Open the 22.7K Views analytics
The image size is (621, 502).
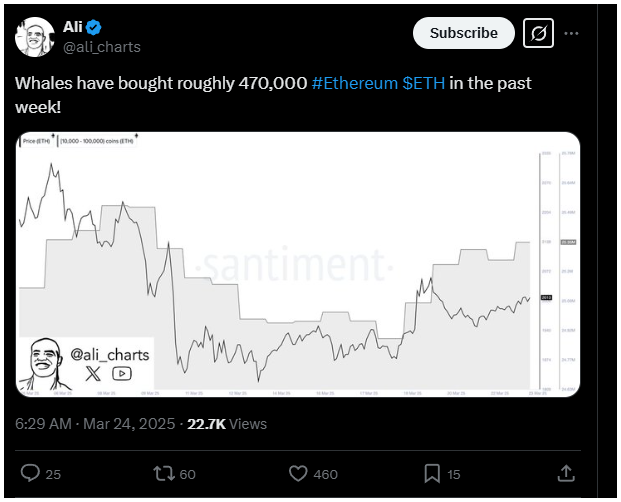(x=227, y=424)
